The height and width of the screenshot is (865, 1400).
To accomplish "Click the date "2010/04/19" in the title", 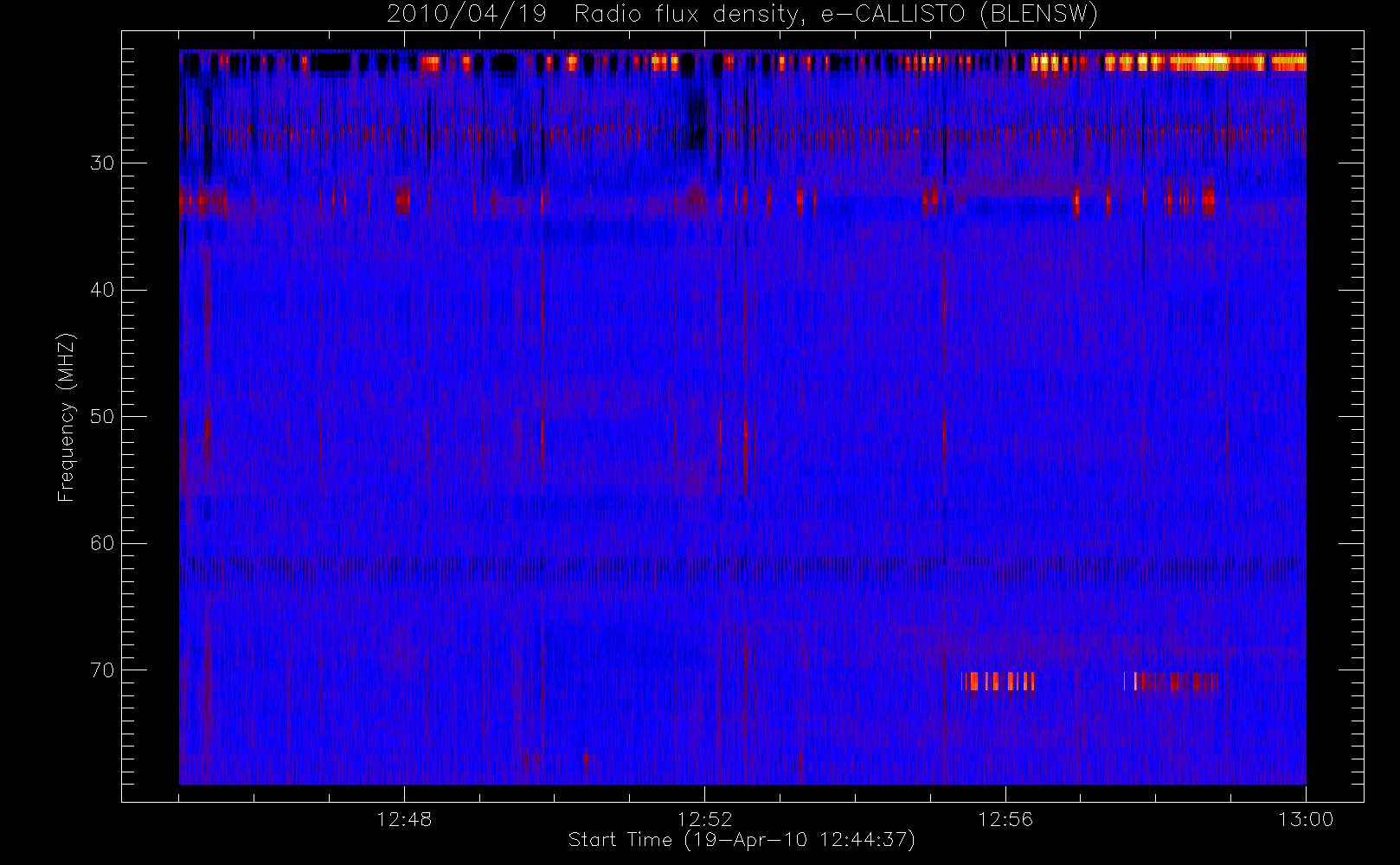I will coord(466,15).
